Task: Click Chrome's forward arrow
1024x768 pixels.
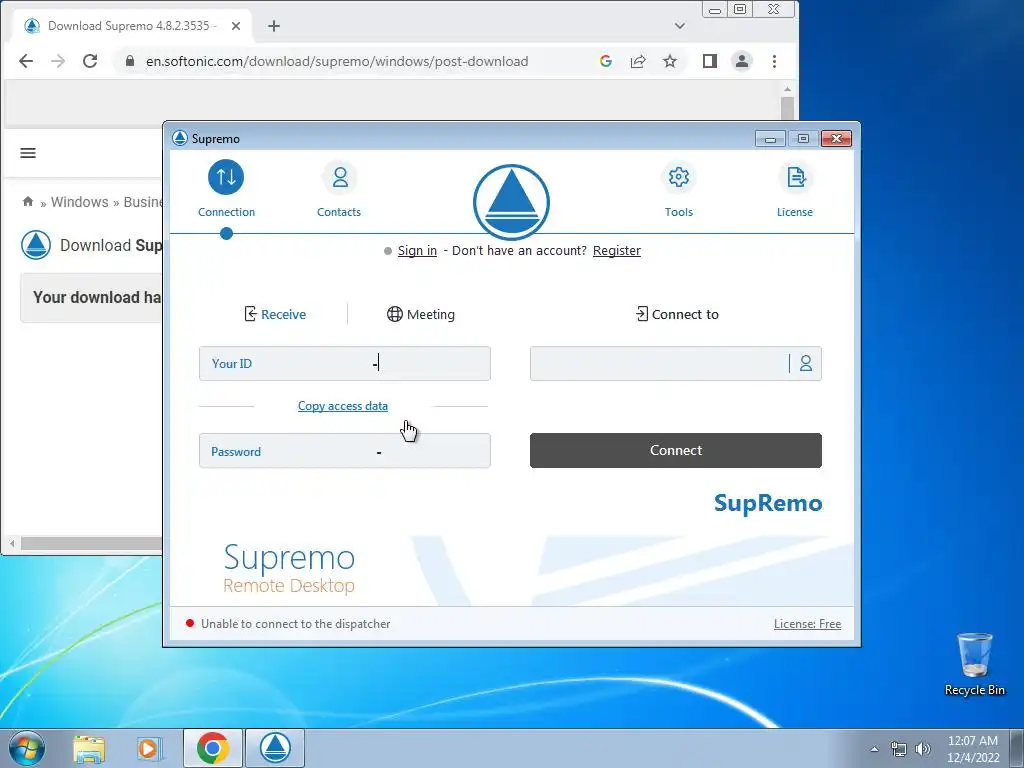Action: (x=58, y=61)
